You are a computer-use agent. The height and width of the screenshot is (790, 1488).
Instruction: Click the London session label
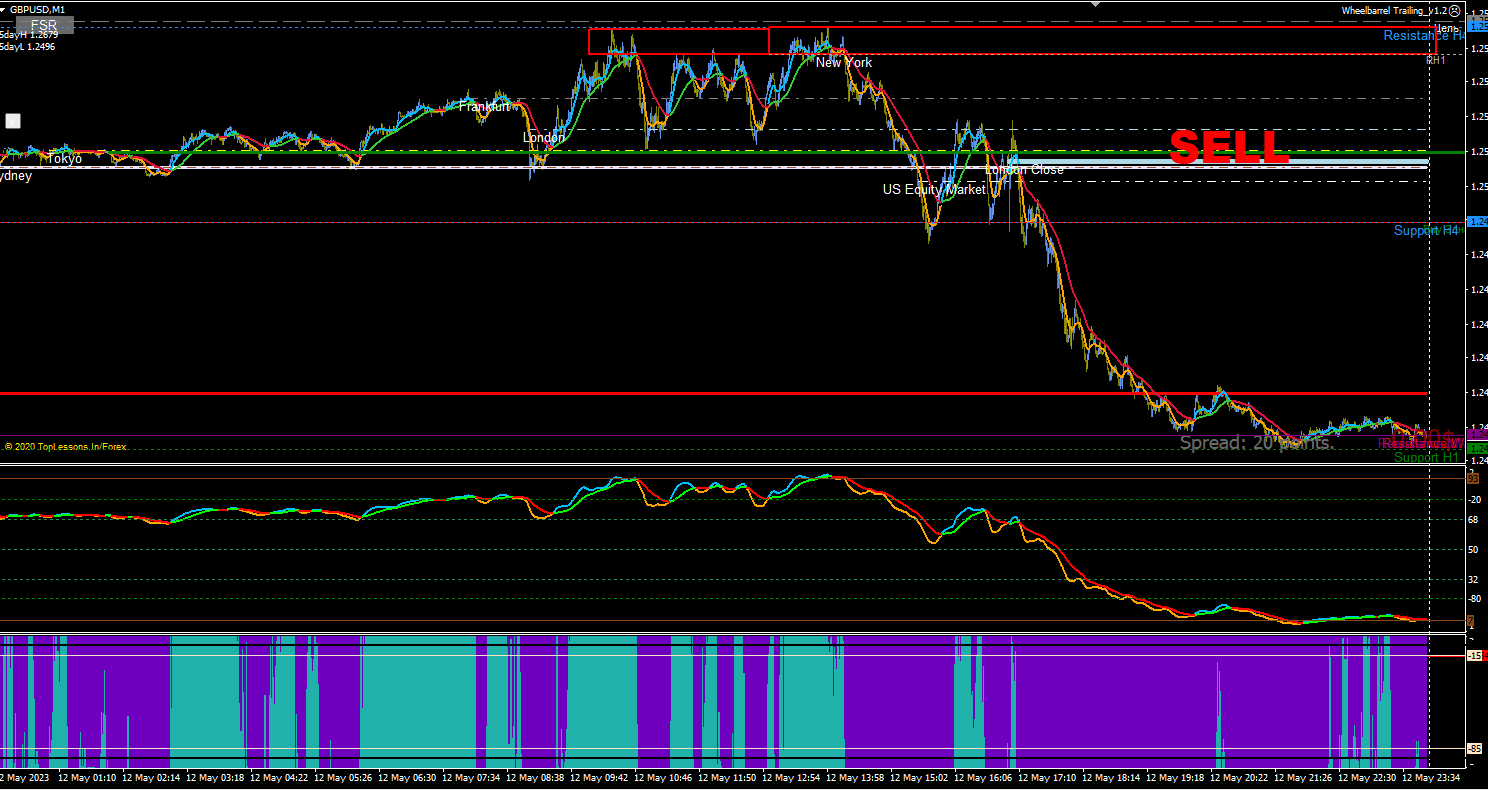544,138
